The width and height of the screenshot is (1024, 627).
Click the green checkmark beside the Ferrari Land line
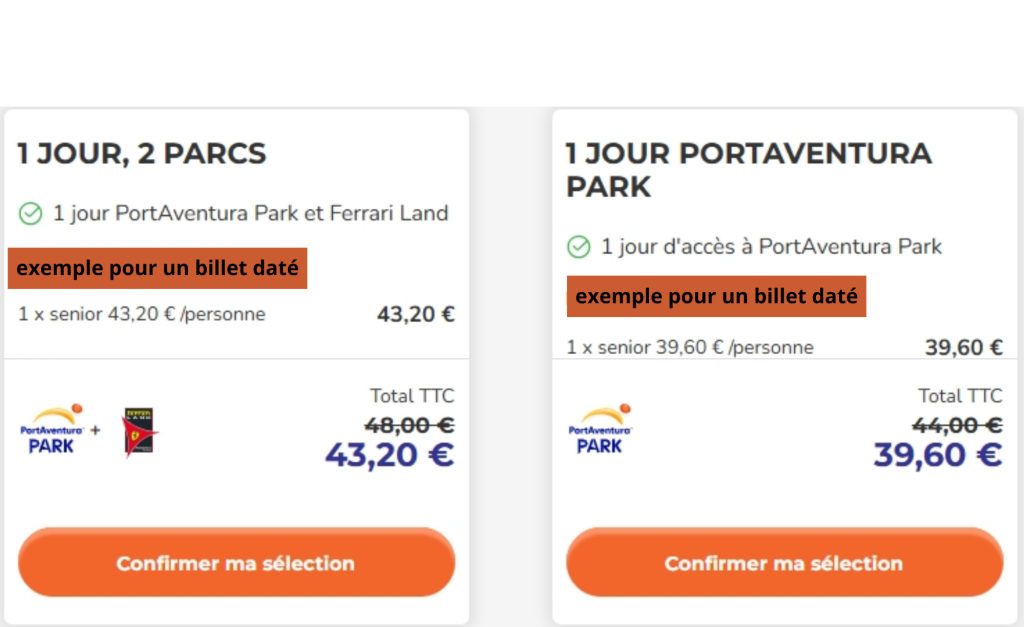(x=31, y=213)
